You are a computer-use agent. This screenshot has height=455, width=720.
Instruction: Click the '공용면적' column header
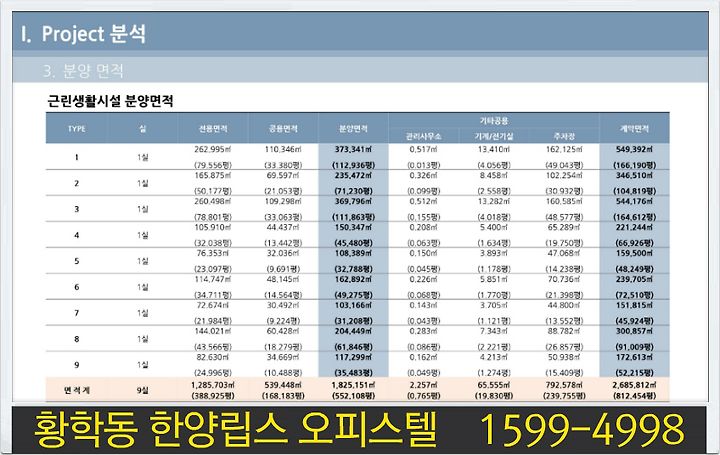point(283,129)
